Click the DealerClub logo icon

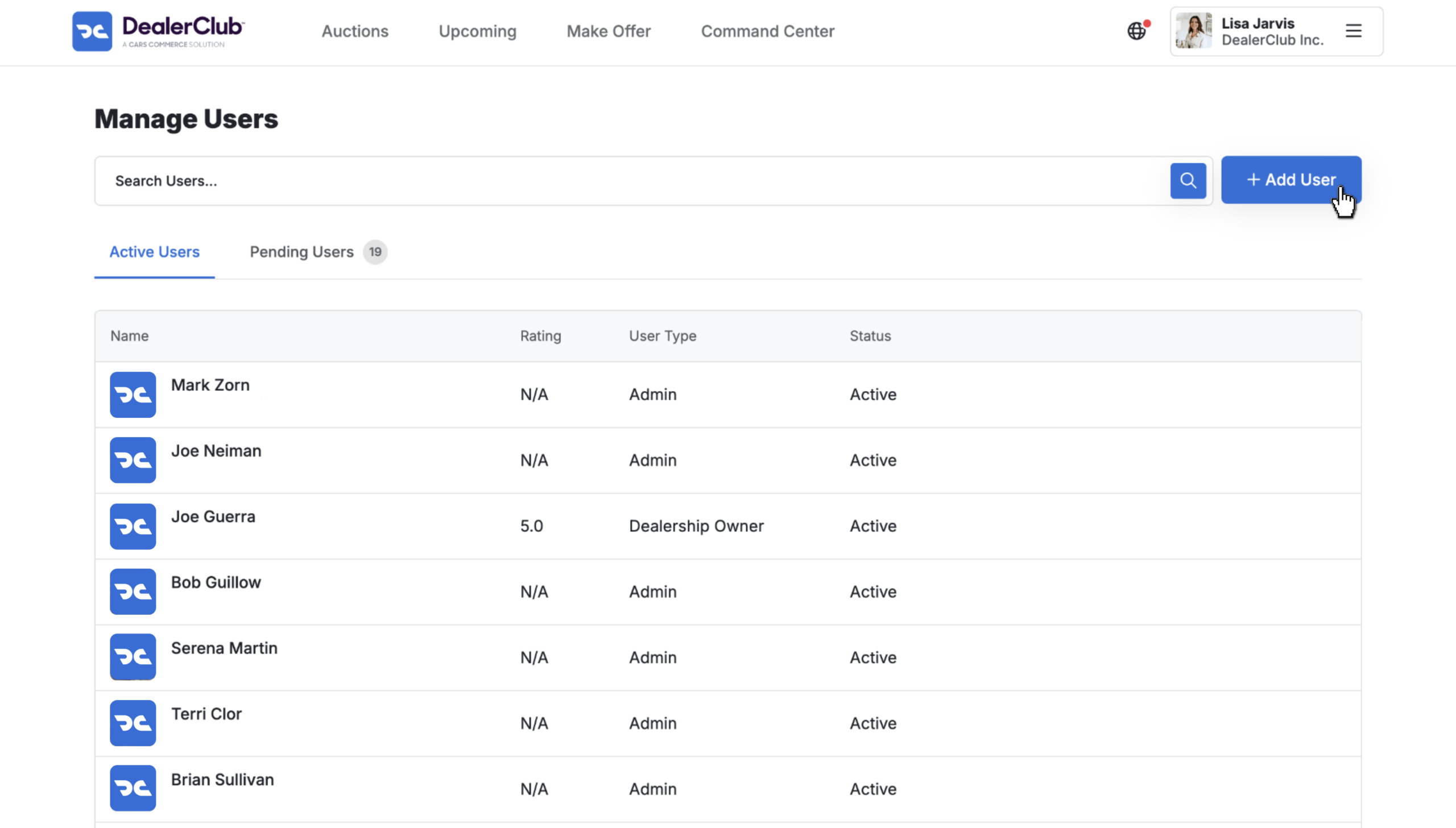tap(92, 31)
